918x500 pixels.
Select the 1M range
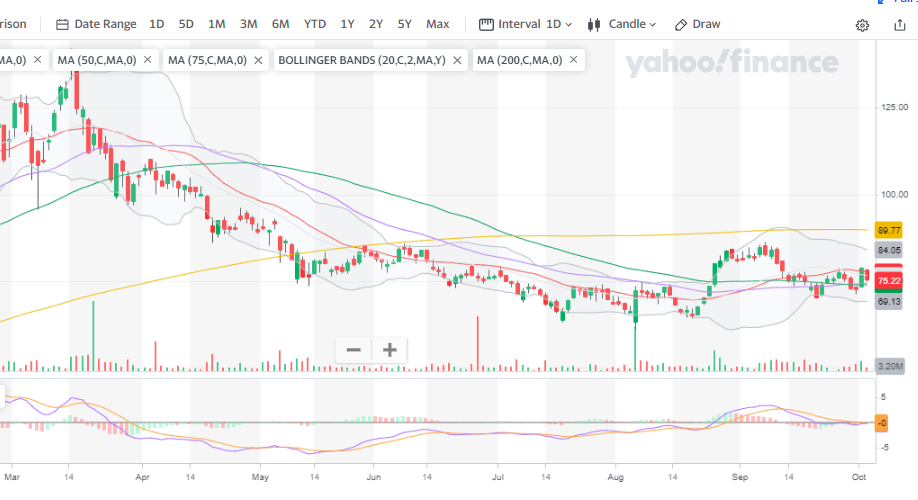click(x=217, y=24)
